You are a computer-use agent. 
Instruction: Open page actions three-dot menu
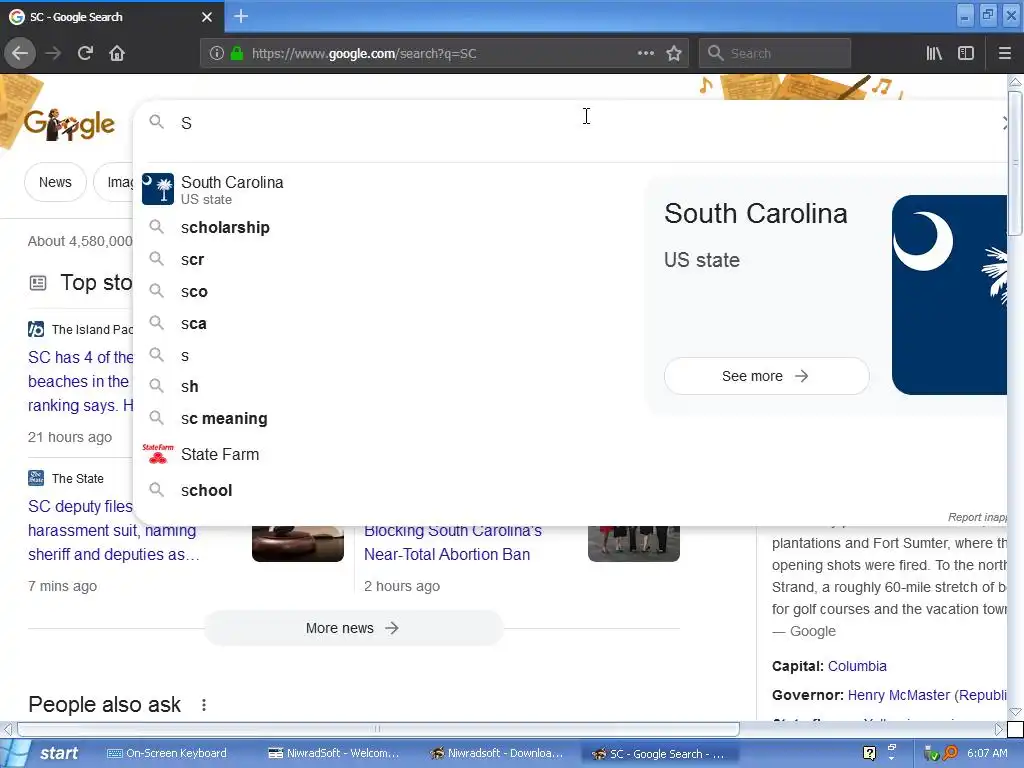point(645,53)
